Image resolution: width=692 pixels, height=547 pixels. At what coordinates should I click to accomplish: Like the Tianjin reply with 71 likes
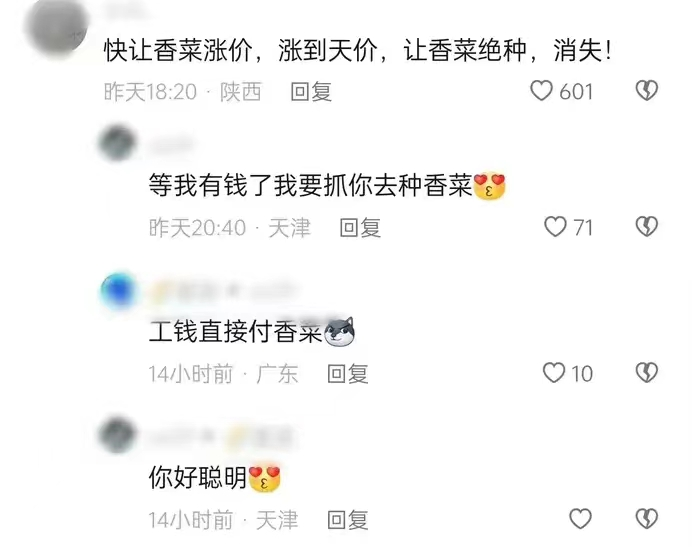(x=555, y=227)
